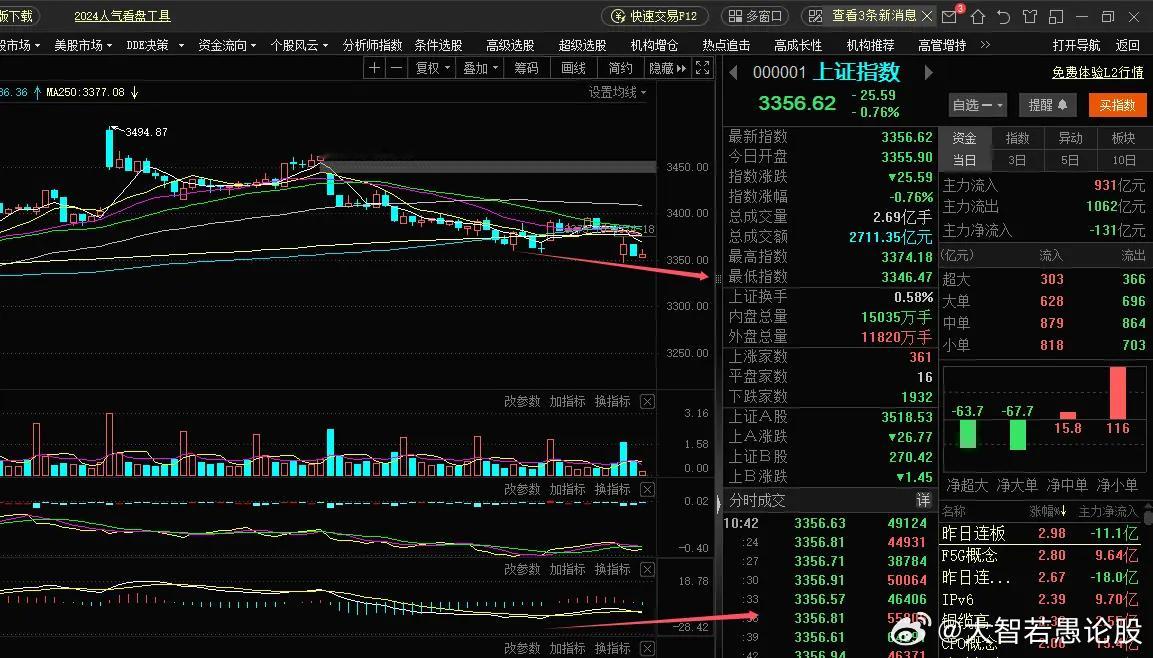The width and height of the screenshot is (1153, 658).
Task: Close the new messages notification
Action: (927, 15)
